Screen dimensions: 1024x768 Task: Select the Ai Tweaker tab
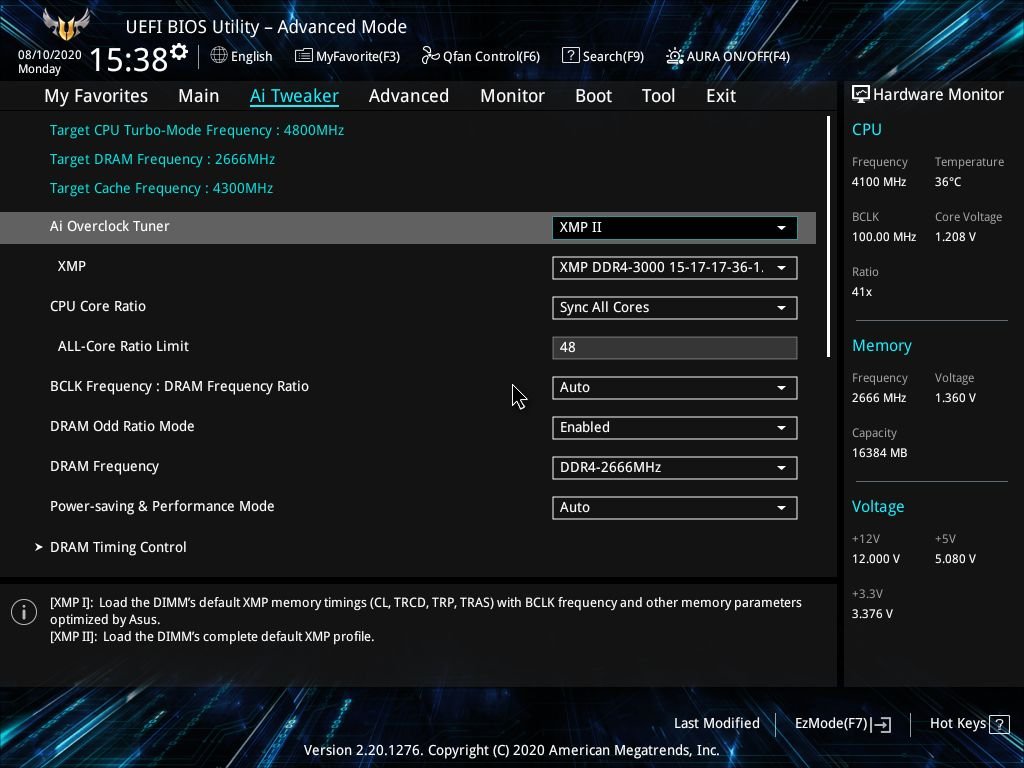point(294,96)
